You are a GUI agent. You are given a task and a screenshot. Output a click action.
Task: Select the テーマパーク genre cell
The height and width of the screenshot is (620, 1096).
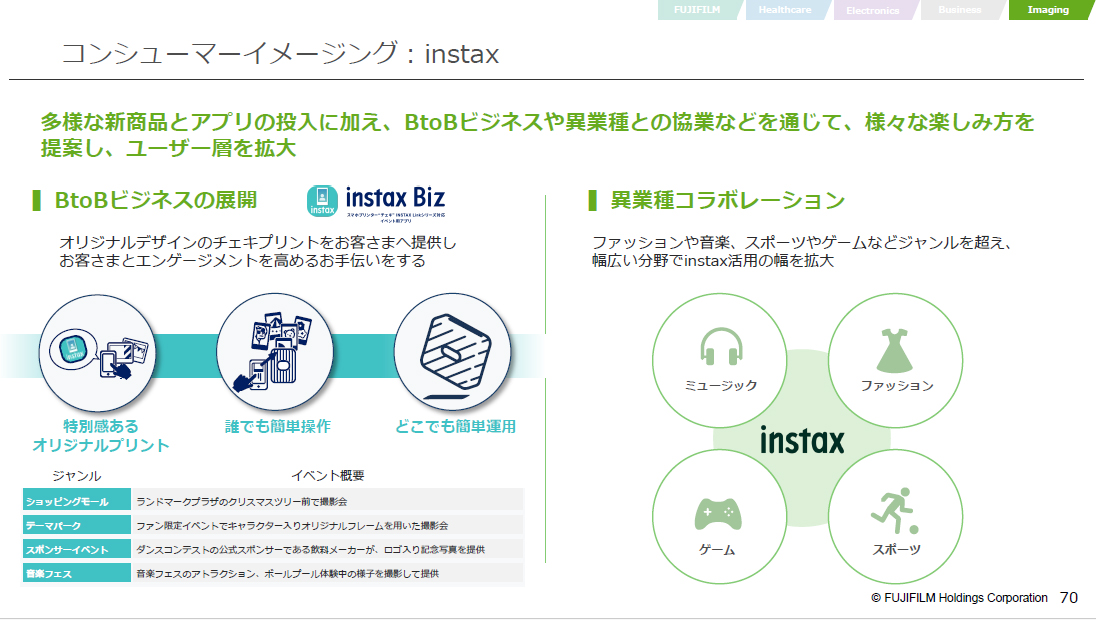point(77,525)
